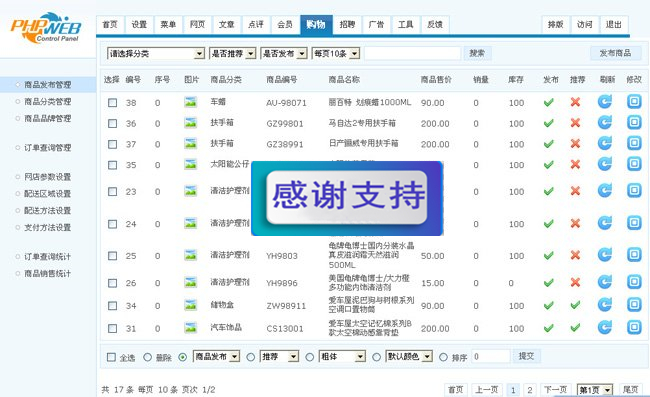This screenshot has height=397, width=650.
Task: Open the 请选择分类 category dropdown
Action: (x=156, y=53)
